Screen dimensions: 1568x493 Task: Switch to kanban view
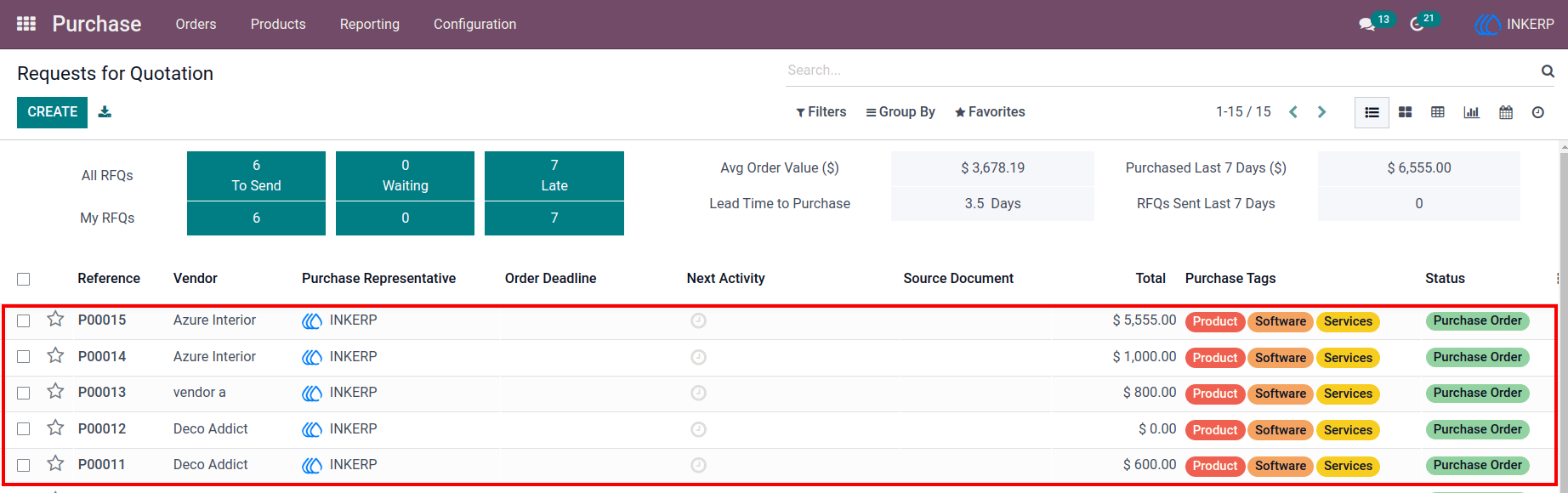coord(1406,112)
